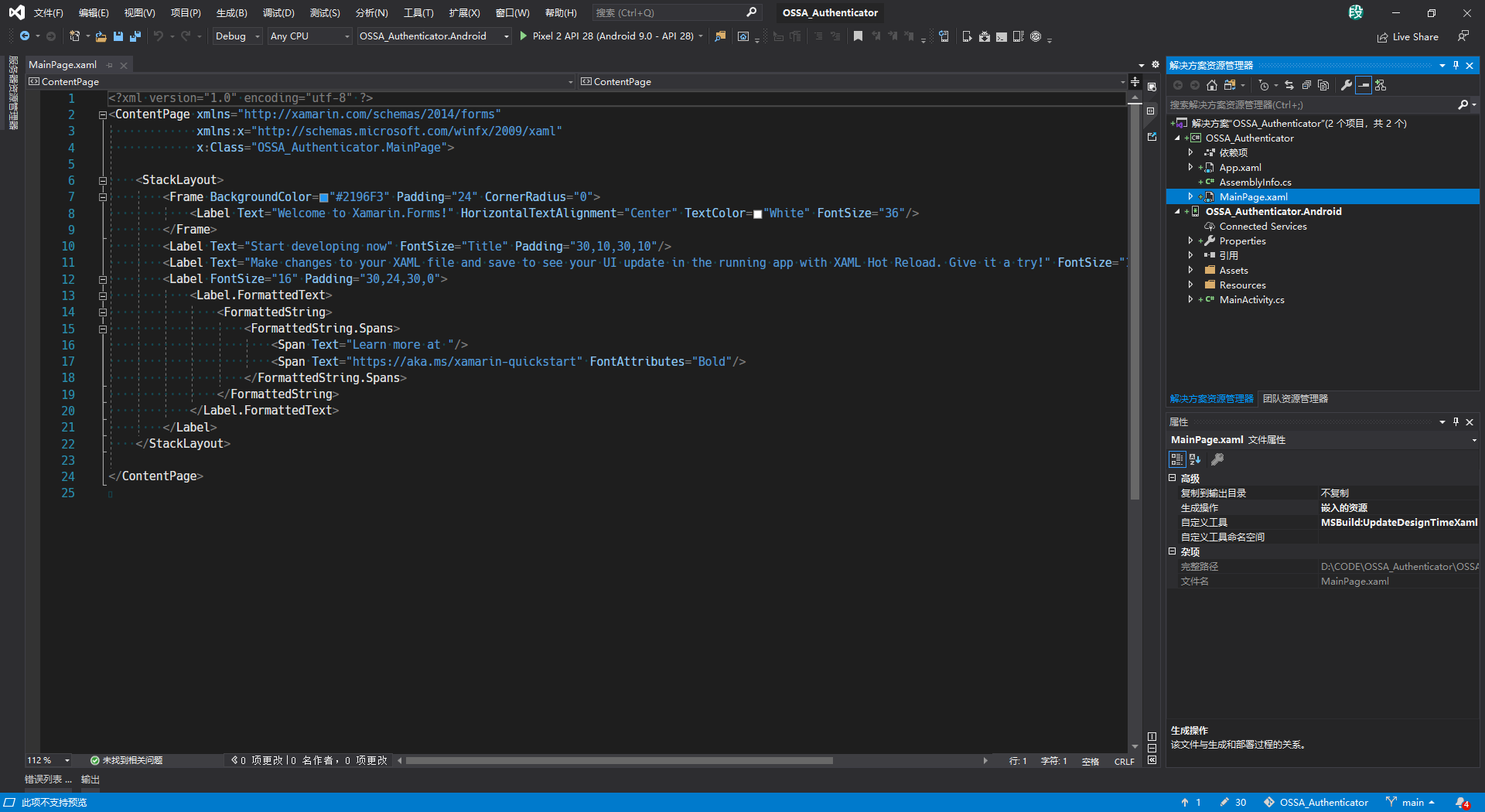Start debugging with the green play button
The width and height of the screenshot is (1485, 812).
pos(524,36)
